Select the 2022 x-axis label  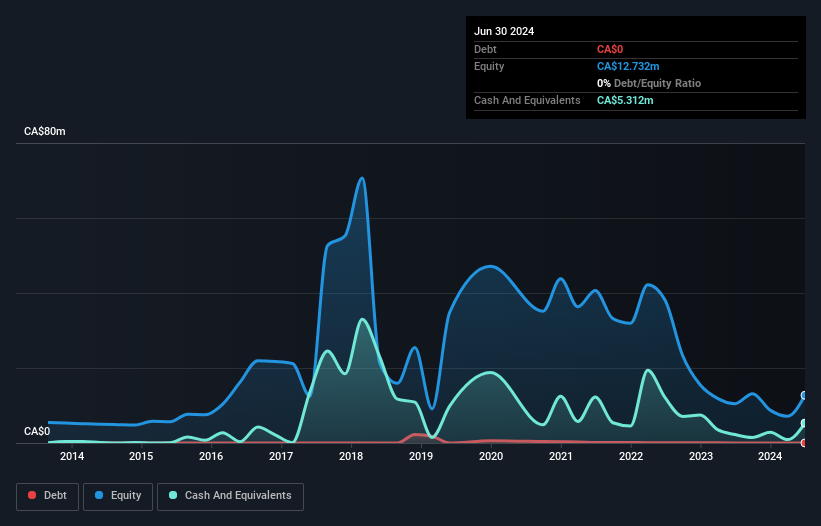coord(631,456)
